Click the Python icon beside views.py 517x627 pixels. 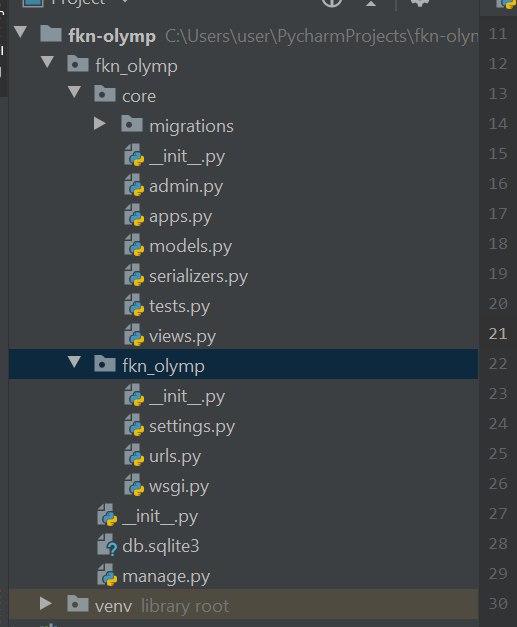pos(134,335)
